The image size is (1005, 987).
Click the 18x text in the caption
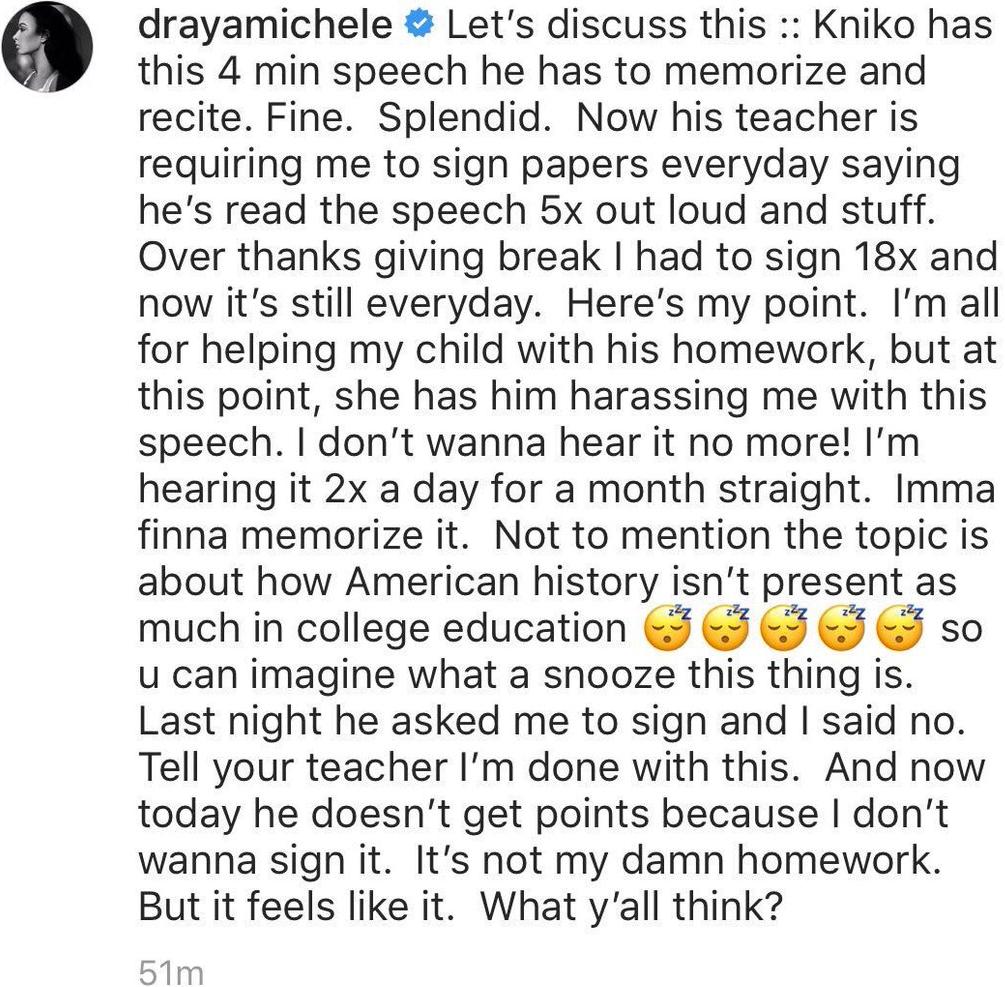(885, 257)
